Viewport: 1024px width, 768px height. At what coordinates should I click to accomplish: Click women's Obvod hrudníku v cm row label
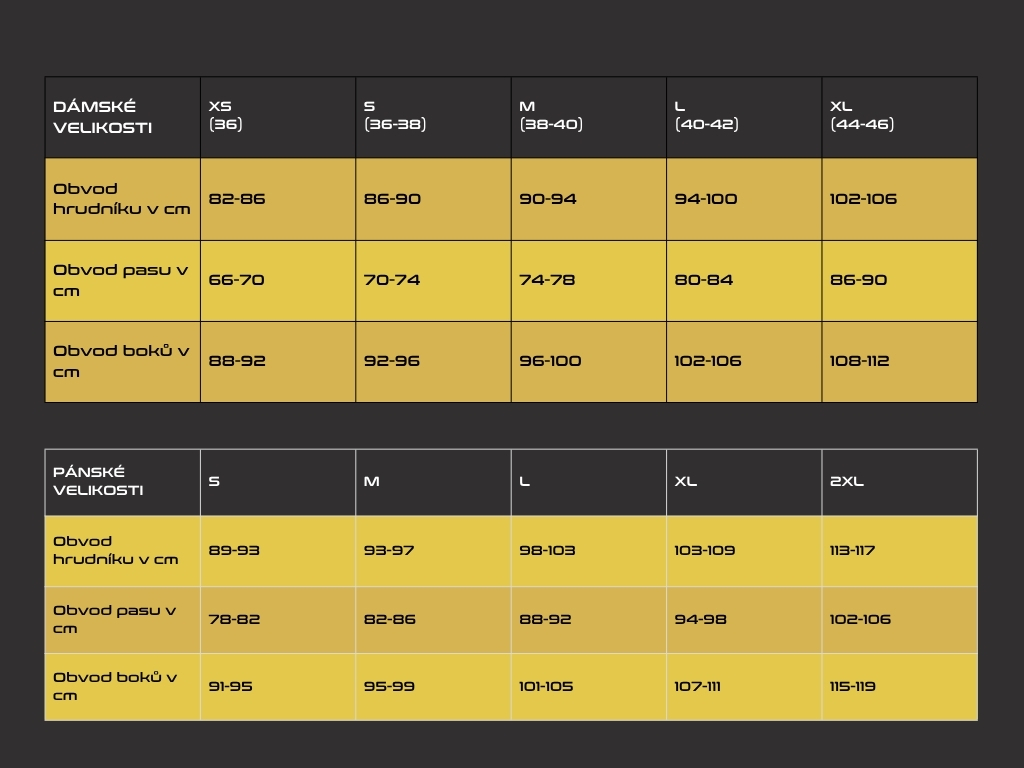click(x=122, y=198)
